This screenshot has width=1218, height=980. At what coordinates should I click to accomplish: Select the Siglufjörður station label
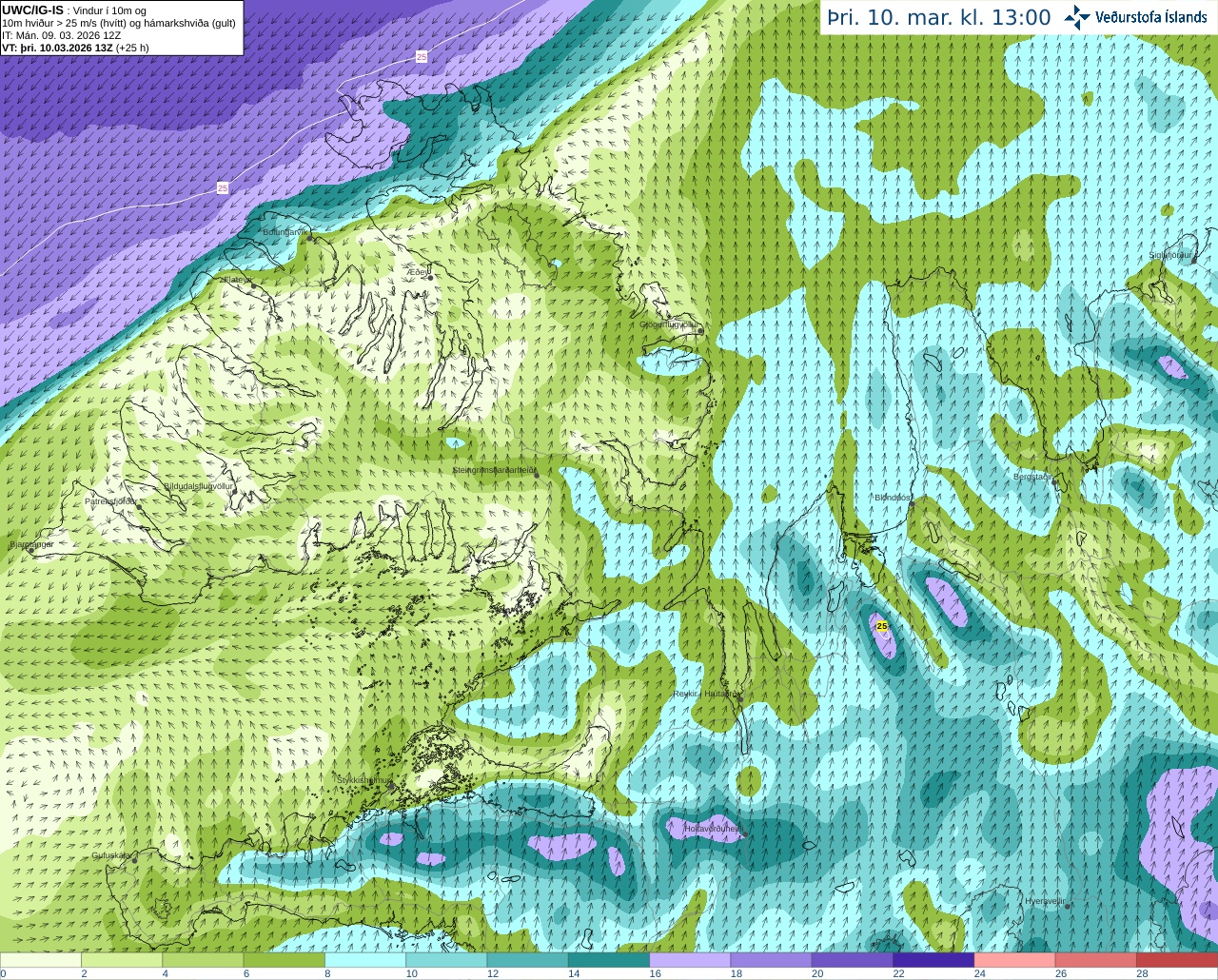(x=1170, y=256)
